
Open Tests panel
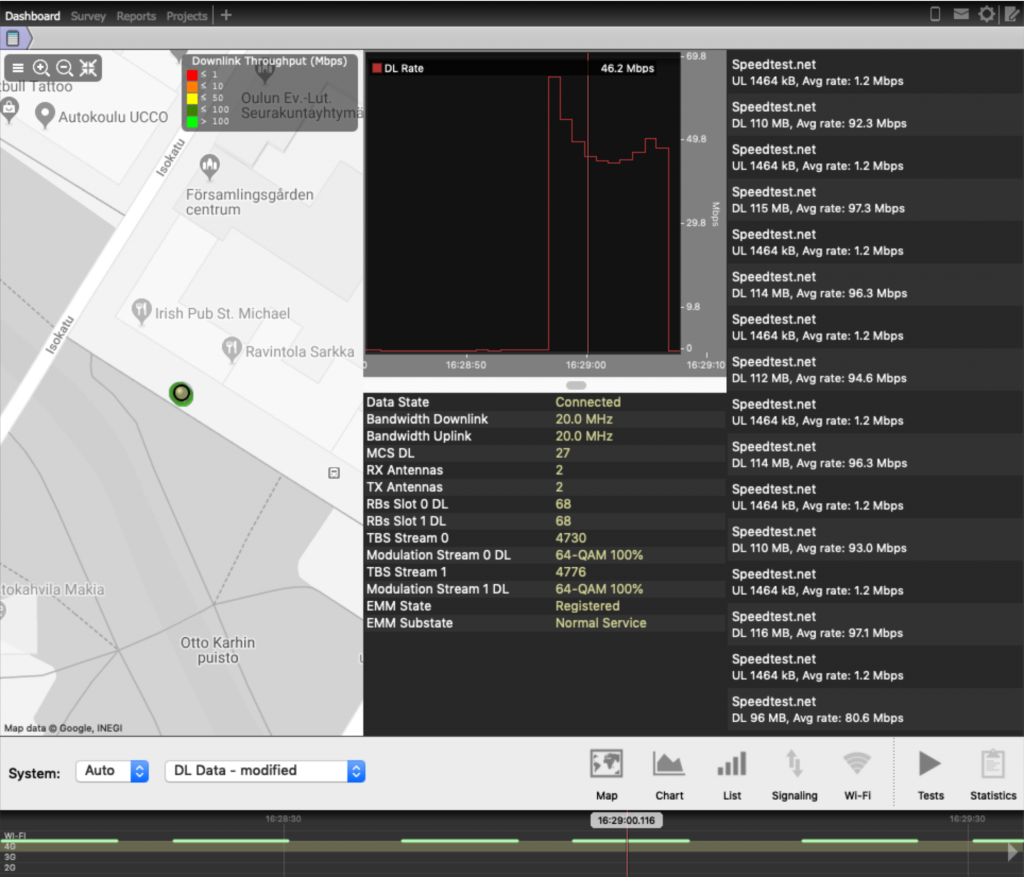pyautogui.click(x=930, y=775)
